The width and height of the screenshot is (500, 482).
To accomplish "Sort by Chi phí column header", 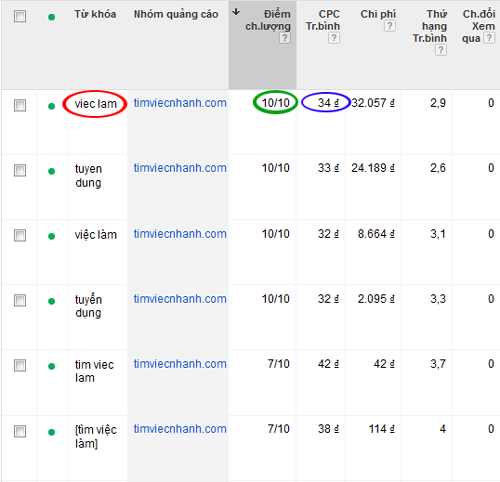I will point(378,14).
